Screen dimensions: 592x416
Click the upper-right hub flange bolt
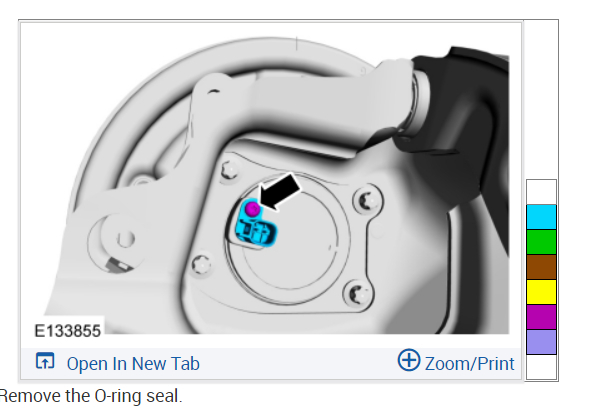pos(367,200)
